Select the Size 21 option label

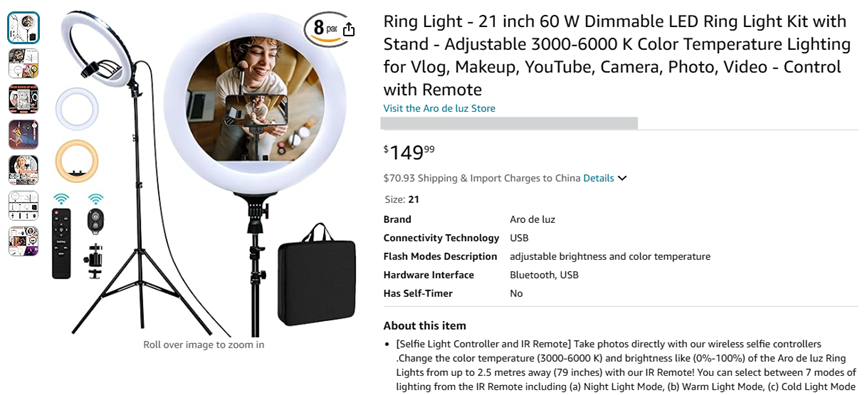coord(402,200)
